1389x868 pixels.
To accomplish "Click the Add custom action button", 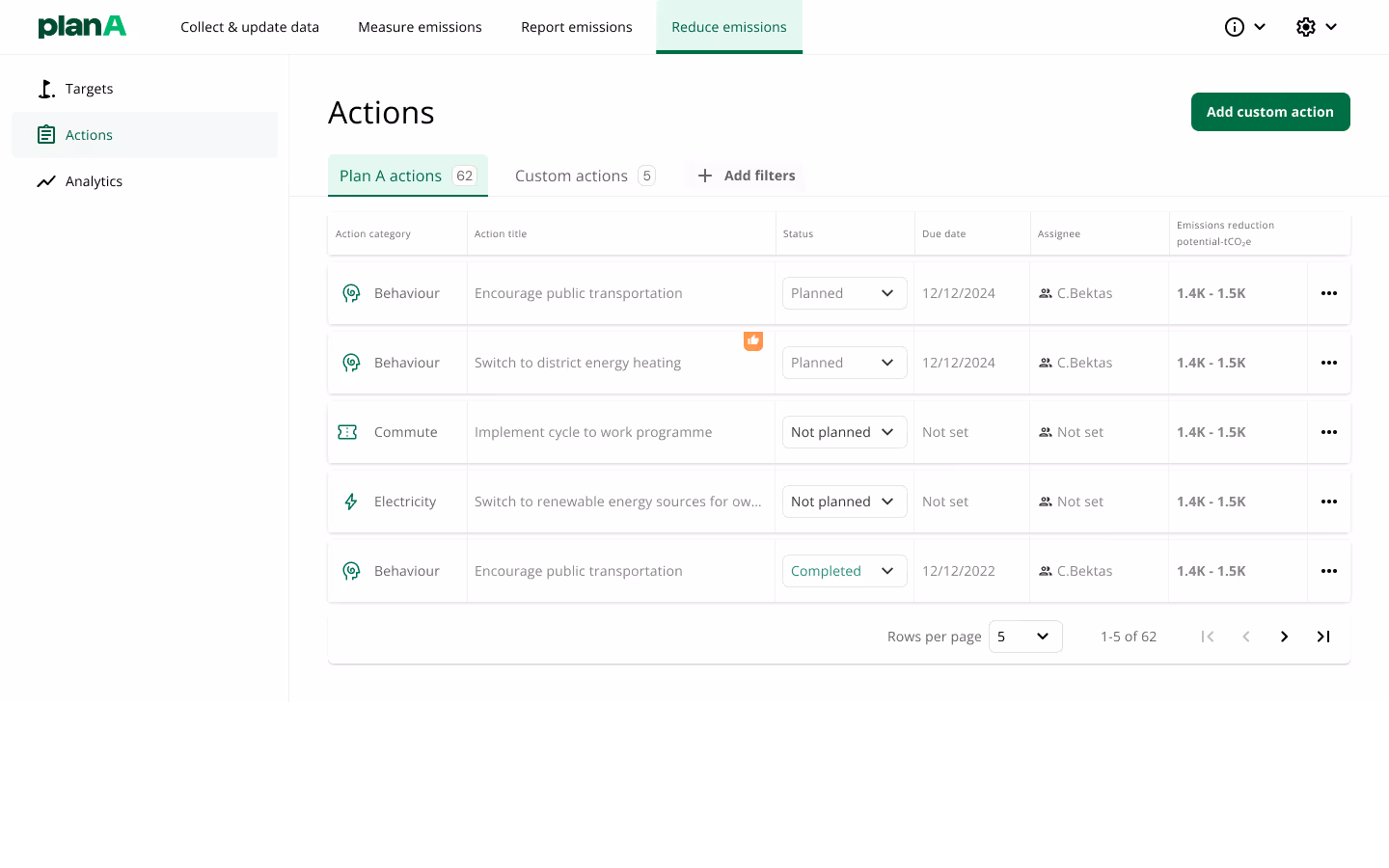I will 1270,111.
